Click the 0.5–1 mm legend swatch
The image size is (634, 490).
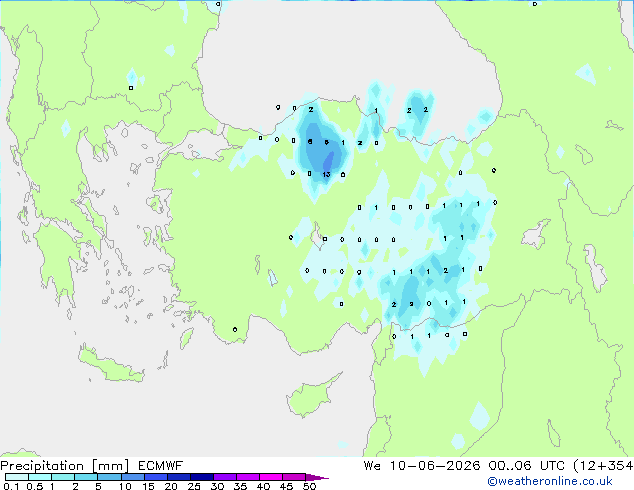[40, 477]
